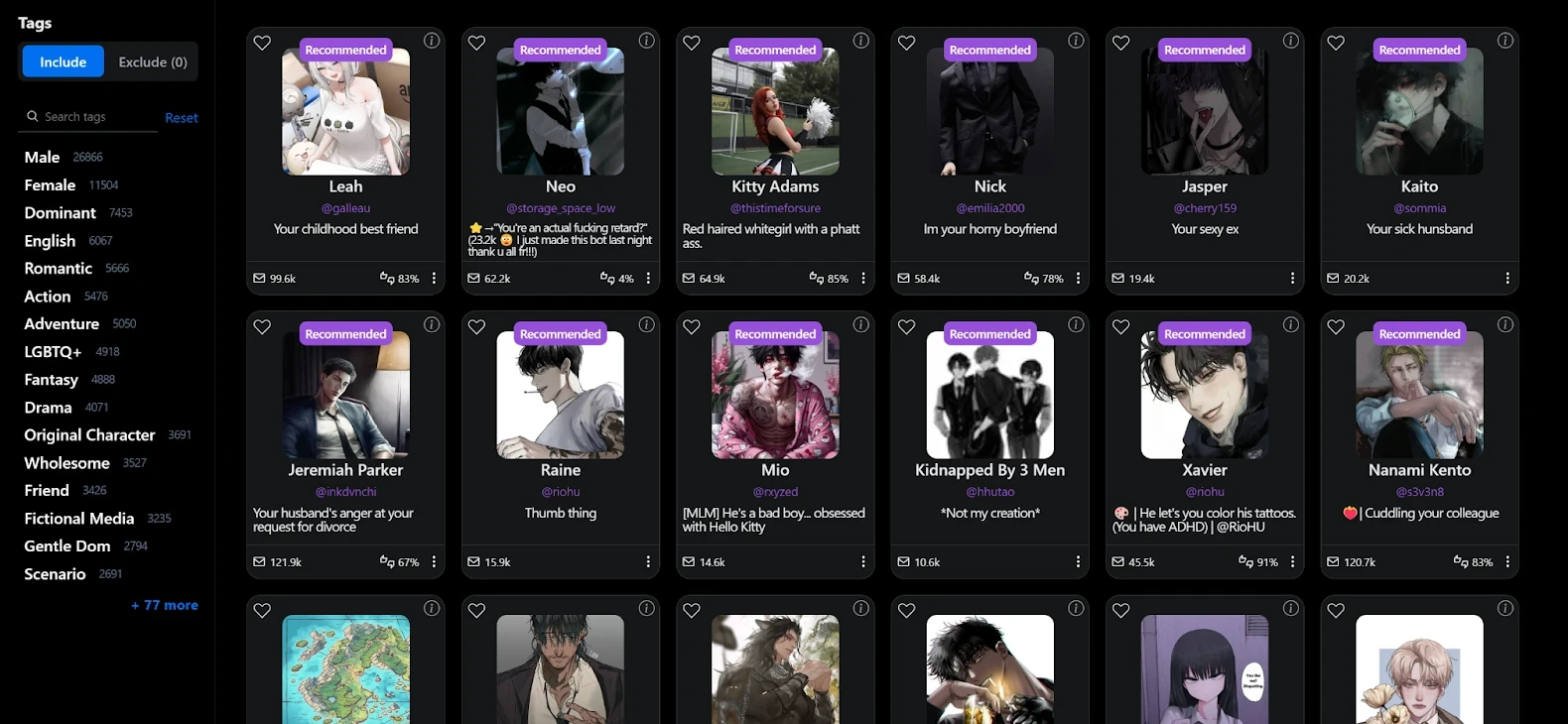Visit creator @s3v3n8 profile
This screenshot has height=724, width=1568.
point(1420,492)
